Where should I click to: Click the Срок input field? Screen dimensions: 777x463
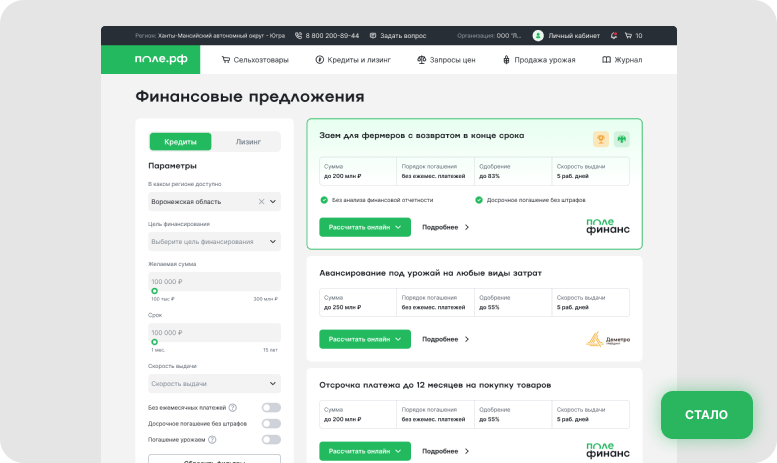point(214,333)
